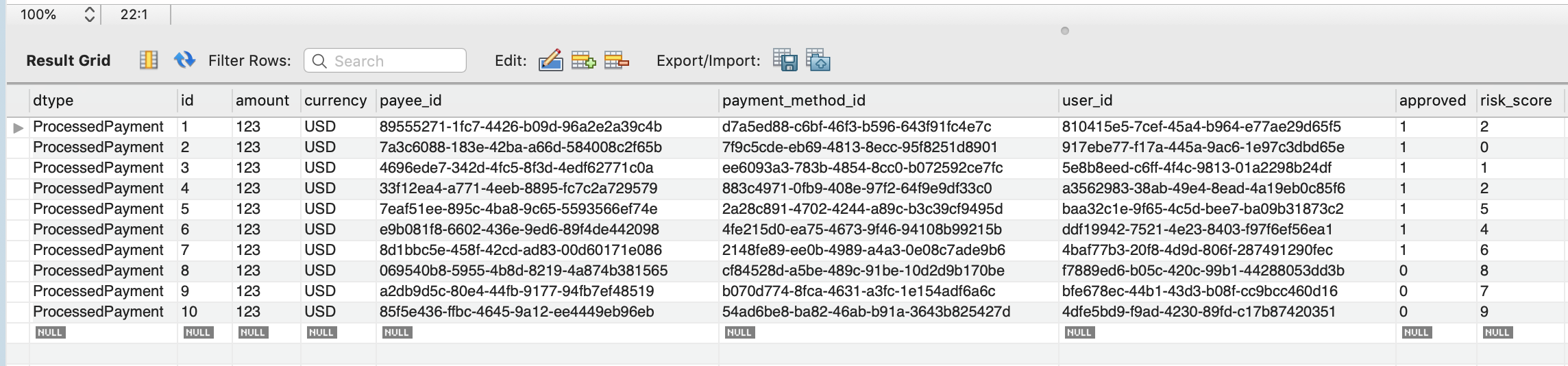Export recordset to external file

click(785, 60)
